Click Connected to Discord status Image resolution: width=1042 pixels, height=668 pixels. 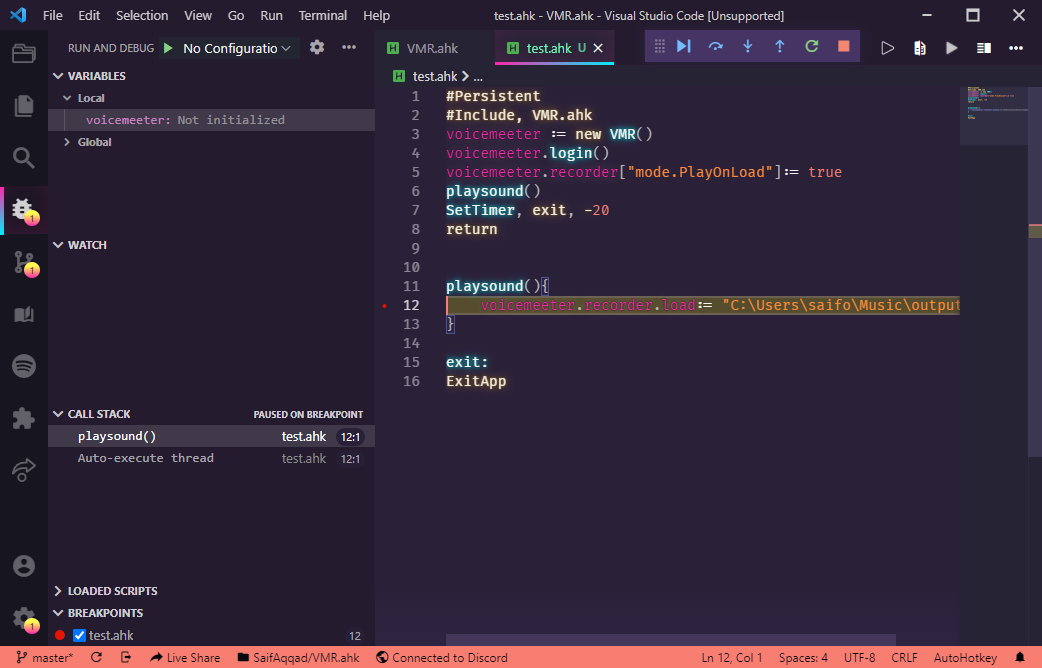442,657
